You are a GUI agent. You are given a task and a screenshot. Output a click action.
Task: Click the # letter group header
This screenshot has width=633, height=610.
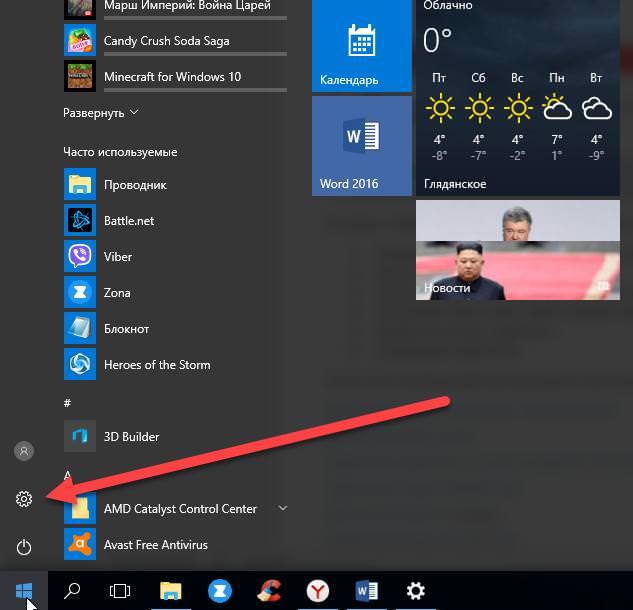click(67, 402)
